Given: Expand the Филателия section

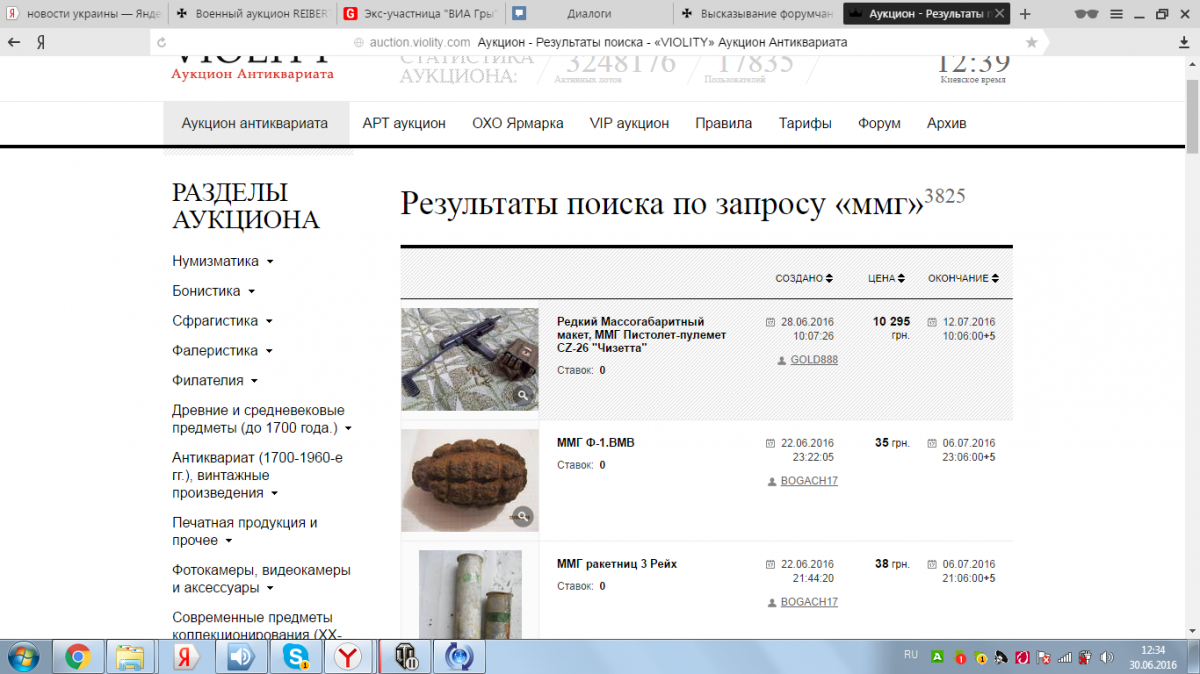Looking at the screenshot, I should click(x=215, y=381).
